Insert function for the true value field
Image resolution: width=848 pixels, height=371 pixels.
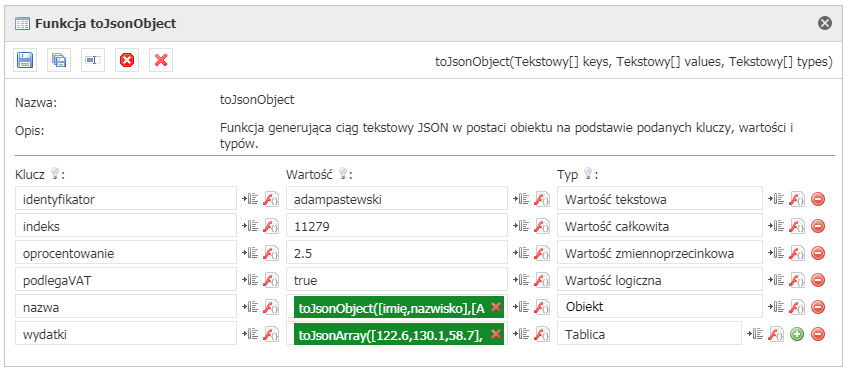coord(541,280)
